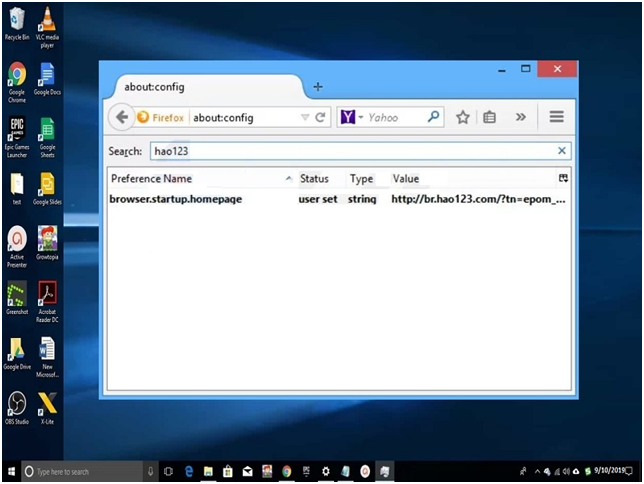The width and height of the screenshot is (644, 484).
Task: Open Chrome from the taskbar
Action: click(286, 471)
